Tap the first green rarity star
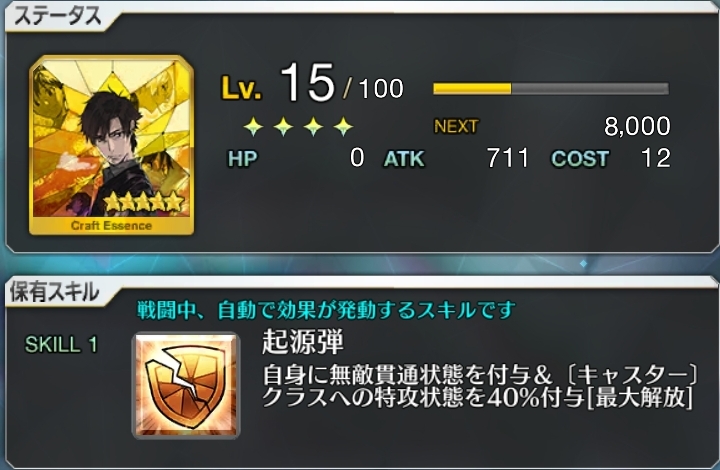The height and width of the screenshot is (470, 720). click(x=253, y=126)
